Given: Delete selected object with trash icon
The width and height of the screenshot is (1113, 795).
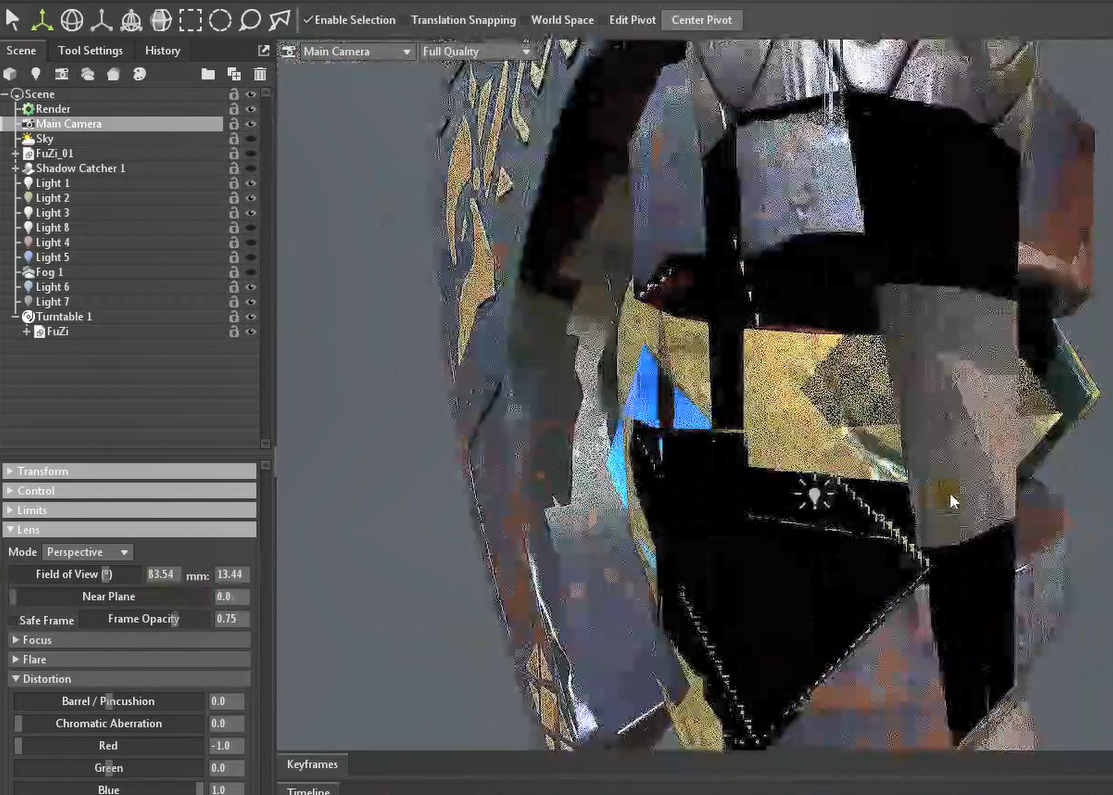Looking at the screenshot, I should tap(260, 74).
